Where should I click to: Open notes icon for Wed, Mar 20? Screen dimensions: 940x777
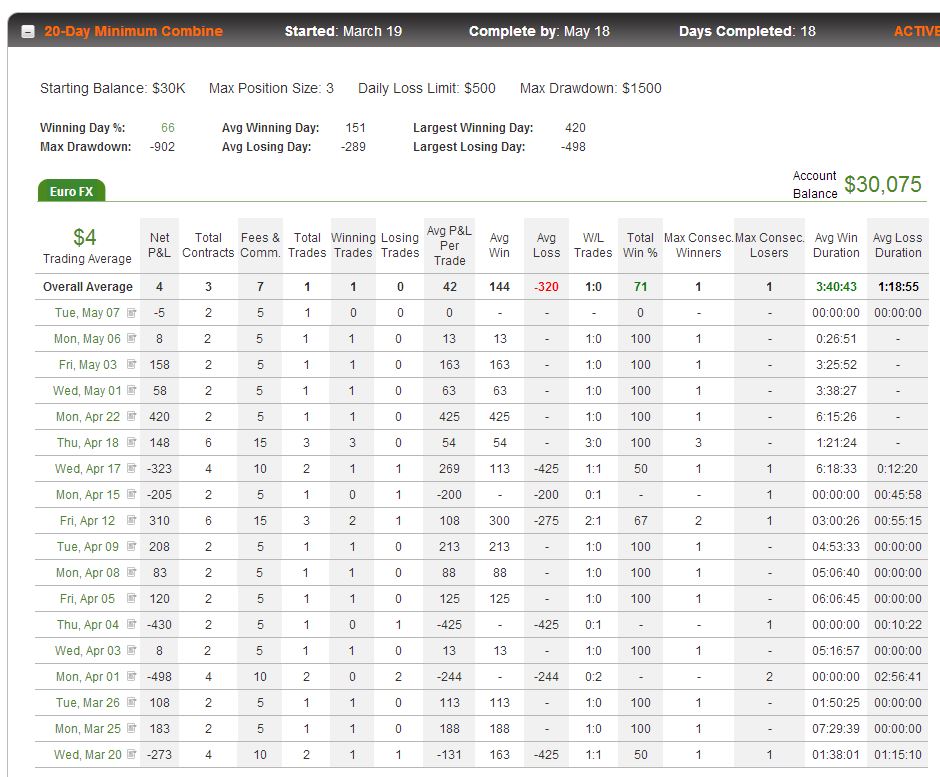tap(131, 754)
